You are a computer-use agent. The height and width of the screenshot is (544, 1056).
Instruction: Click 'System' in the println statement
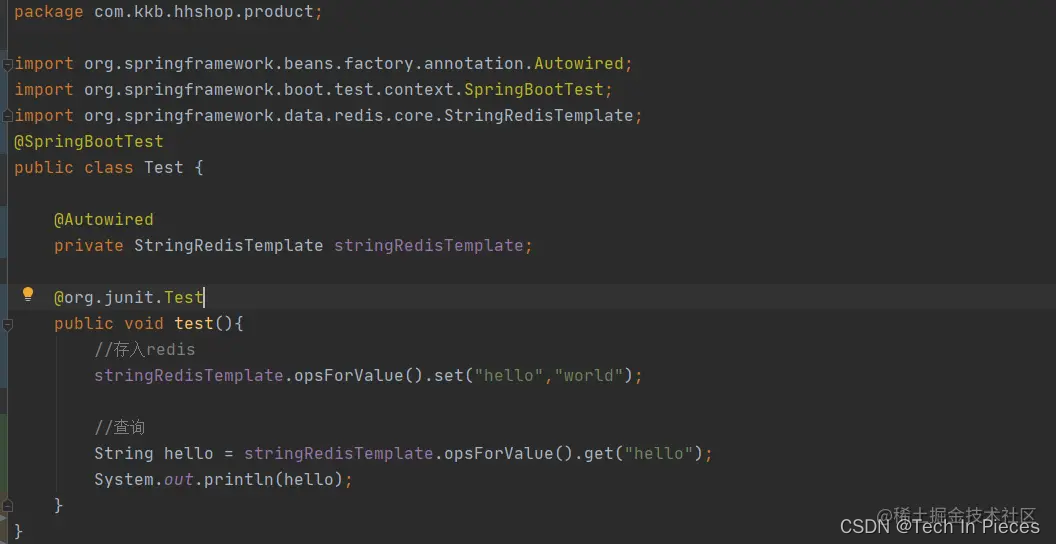(124, 480)
